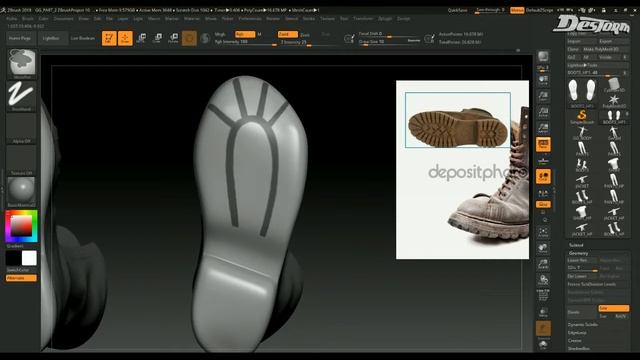
Task: Toggle the Smt smooth subdivision button
Action: (x=614, y=308)
